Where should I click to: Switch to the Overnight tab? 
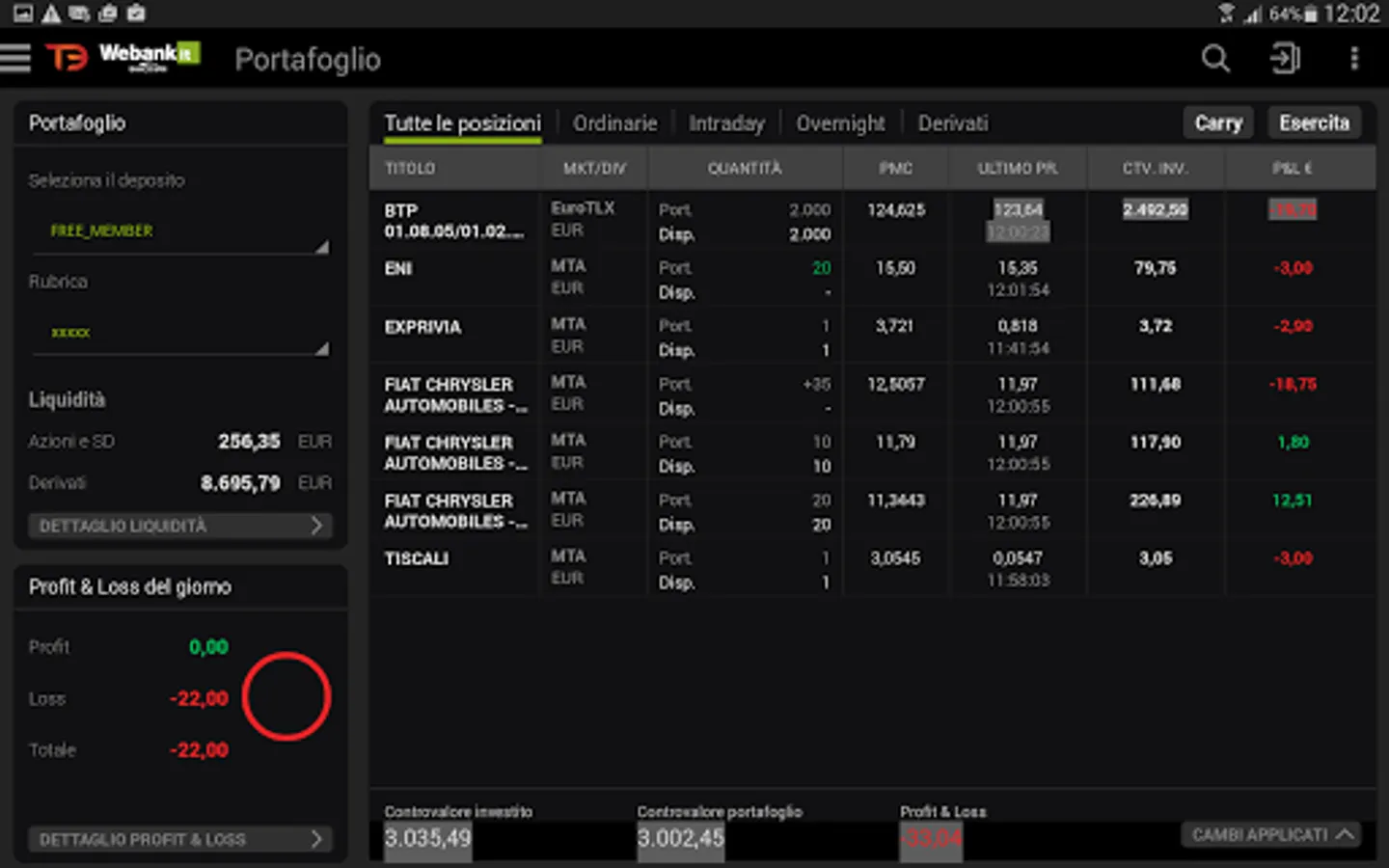coord(840,123)
